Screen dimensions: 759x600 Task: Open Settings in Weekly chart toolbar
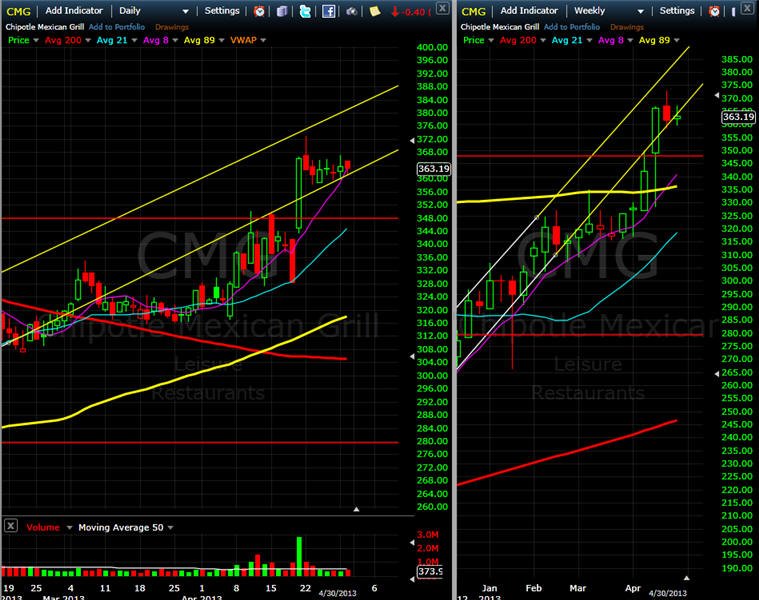pyautogui.click(x=677, y=11)
